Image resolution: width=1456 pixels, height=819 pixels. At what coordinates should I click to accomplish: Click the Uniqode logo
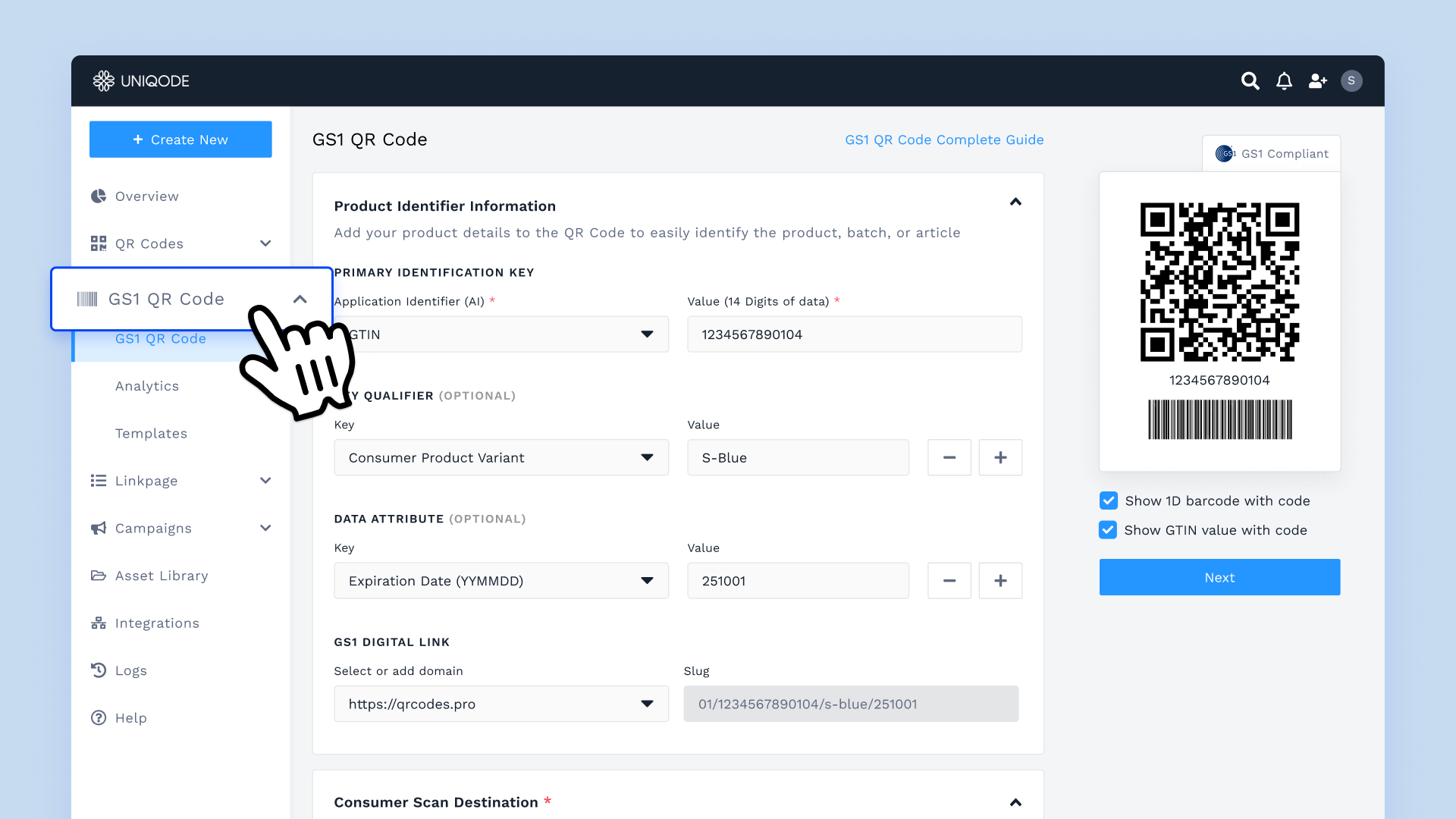(141, 81)
